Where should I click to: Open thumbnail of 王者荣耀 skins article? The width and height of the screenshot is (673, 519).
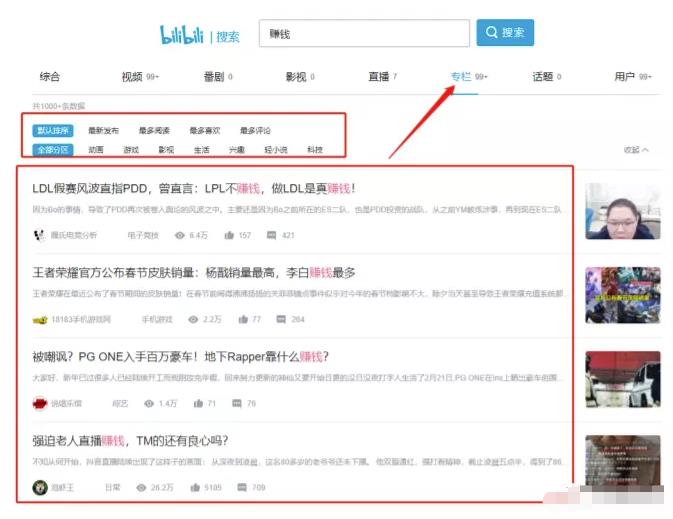[623, 295]
